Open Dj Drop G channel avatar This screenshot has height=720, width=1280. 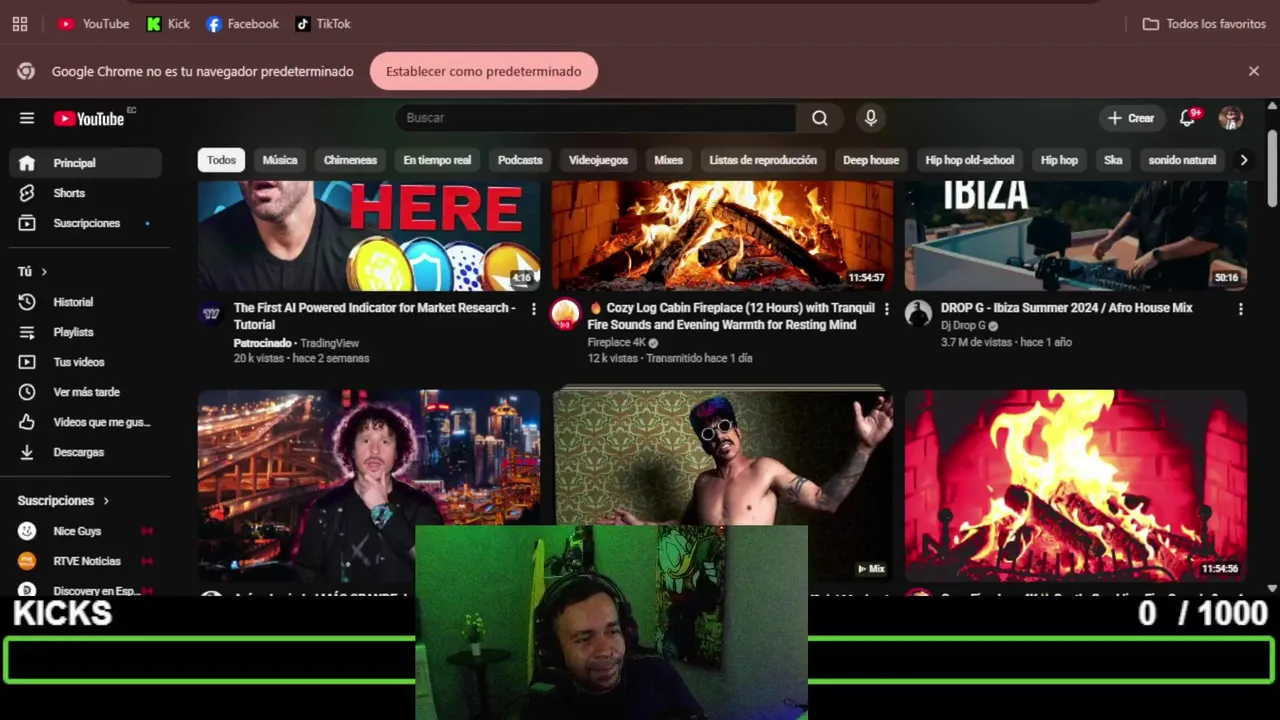pyautogui.click(x=918, y=313)
